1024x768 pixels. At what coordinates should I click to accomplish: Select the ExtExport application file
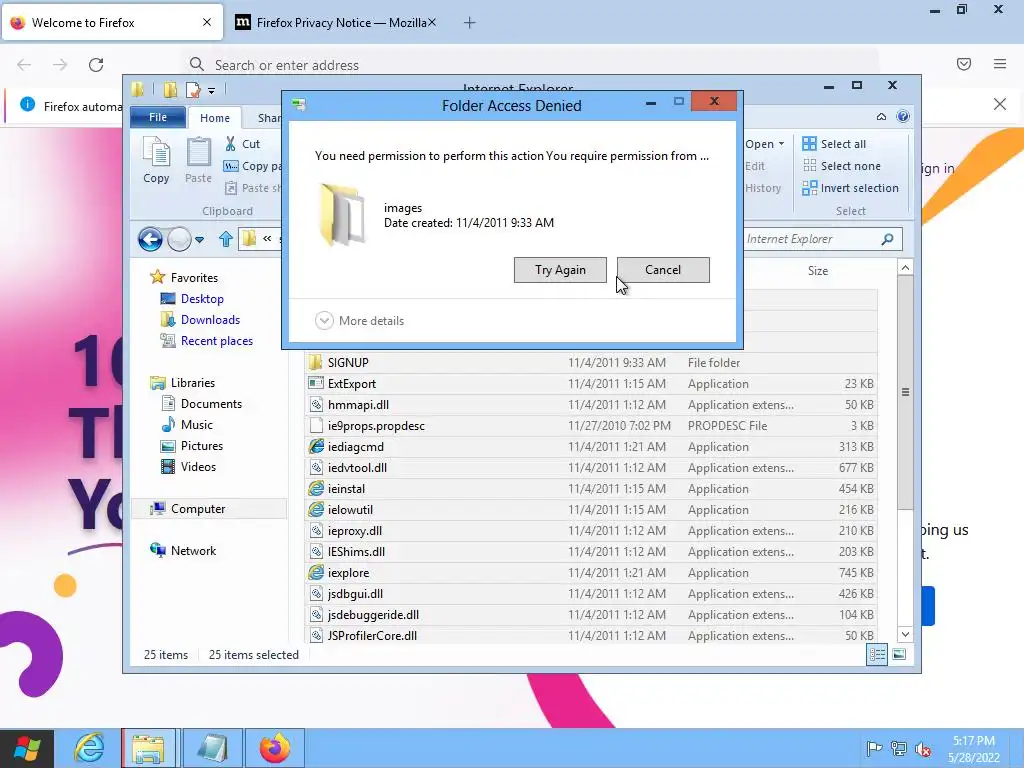tap(591, 383)
